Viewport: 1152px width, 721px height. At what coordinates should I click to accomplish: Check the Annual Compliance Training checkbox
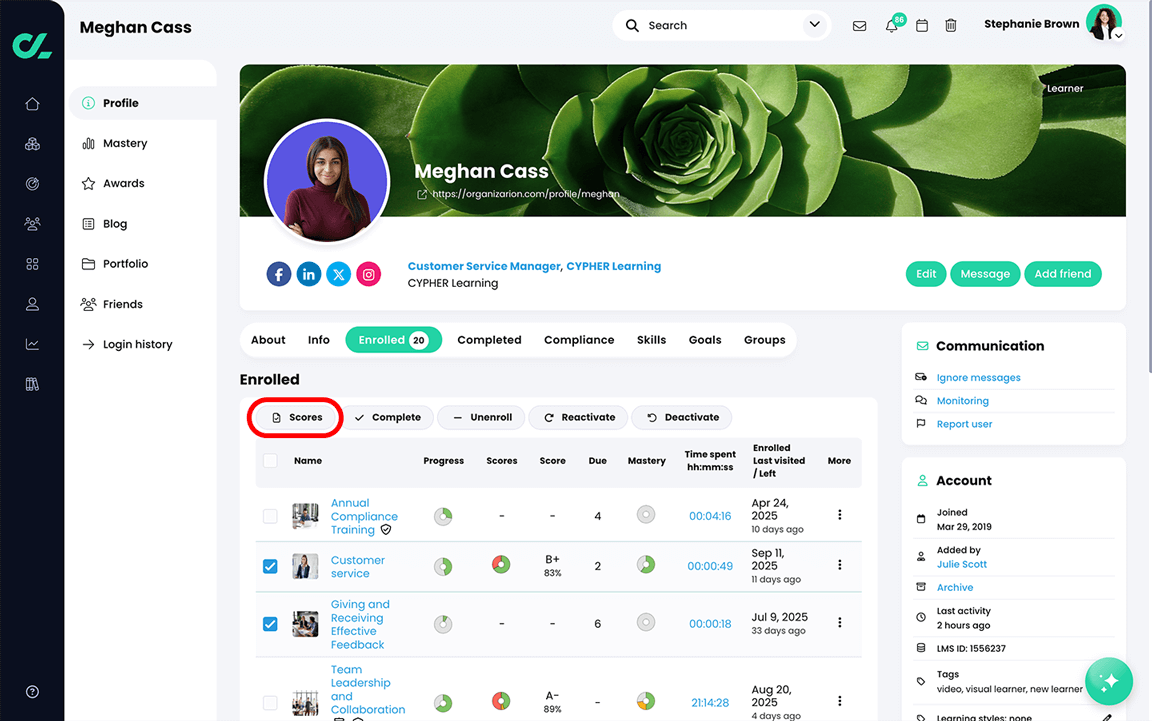tap(270, 516)
